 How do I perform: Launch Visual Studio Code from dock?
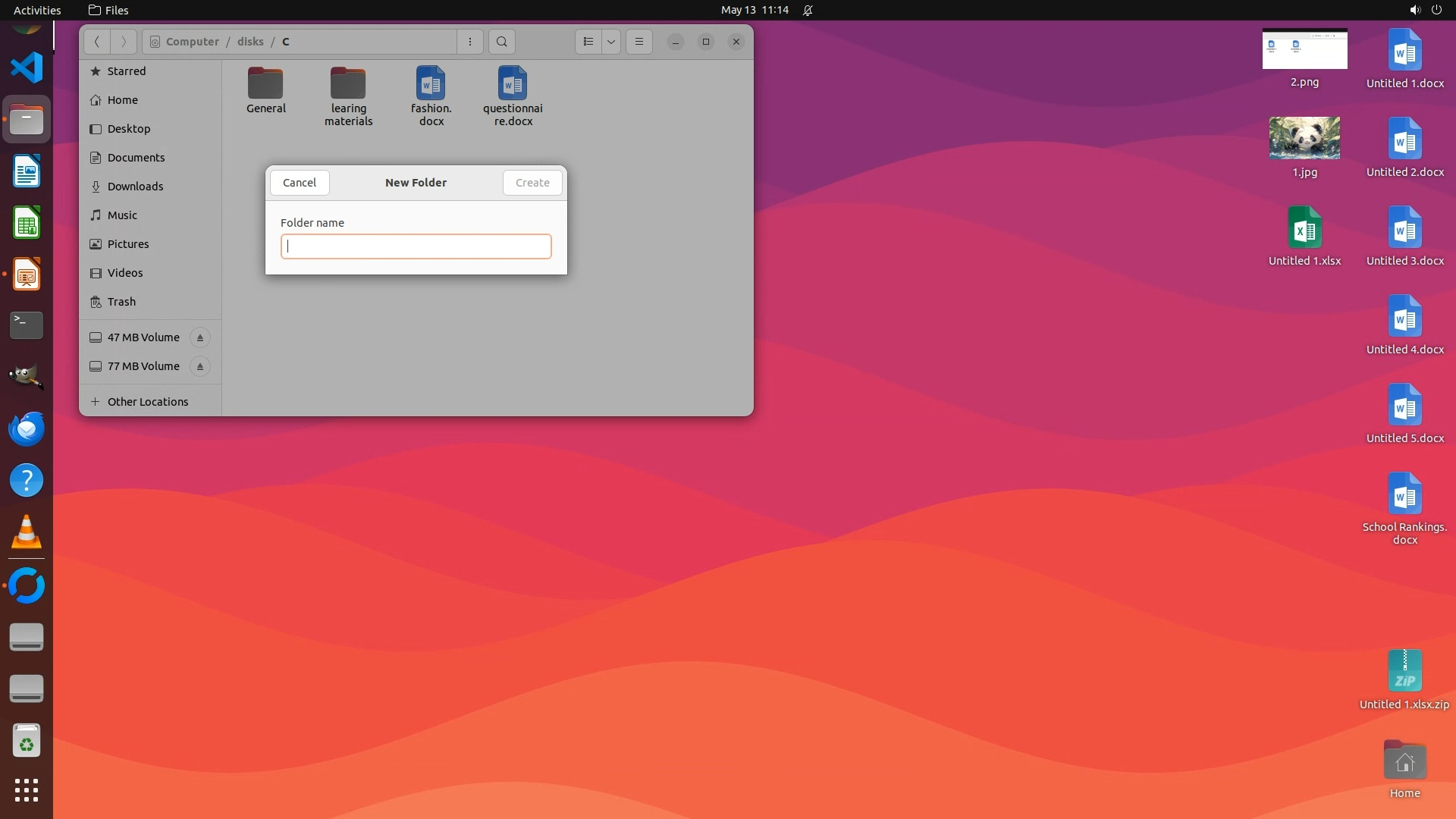click(27, 67)
